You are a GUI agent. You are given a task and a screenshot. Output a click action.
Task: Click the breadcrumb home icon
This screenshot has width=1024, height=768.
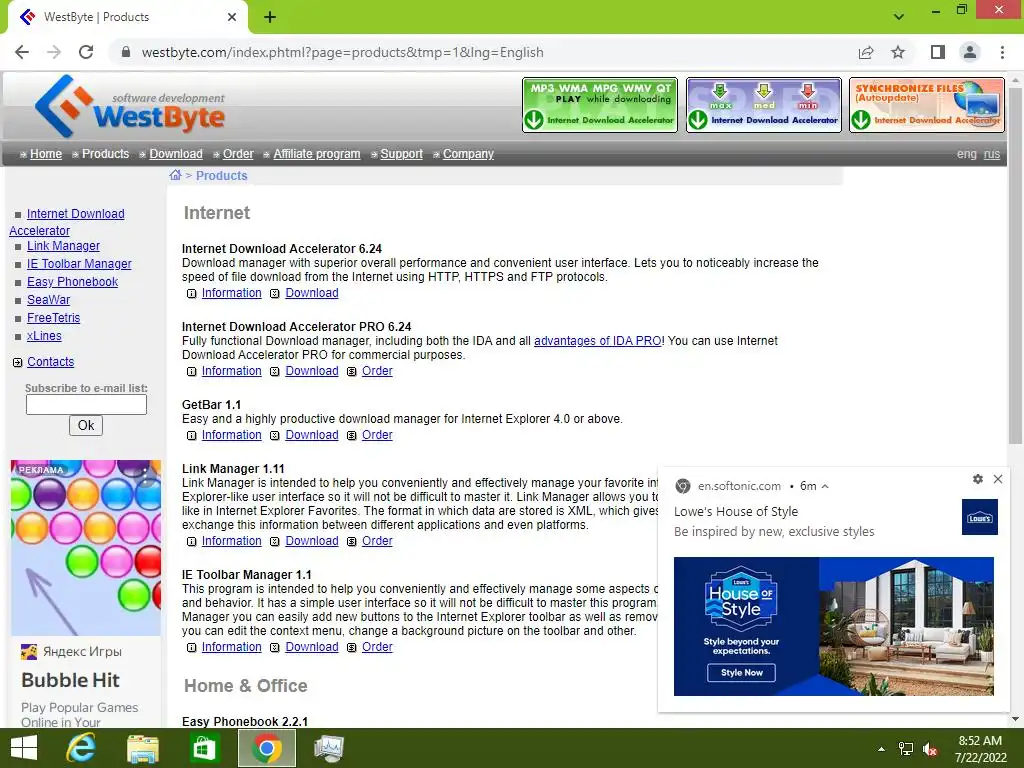[x=175, y=175]
